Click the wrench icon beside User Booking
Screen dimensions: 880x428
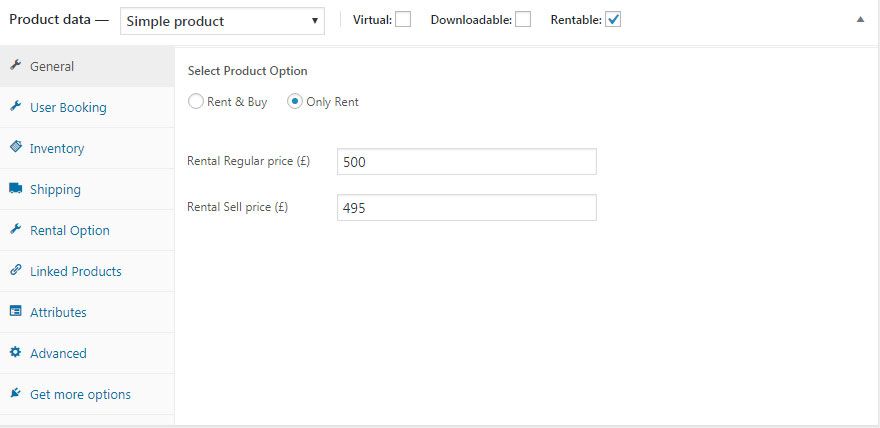[x=16, y=106]
